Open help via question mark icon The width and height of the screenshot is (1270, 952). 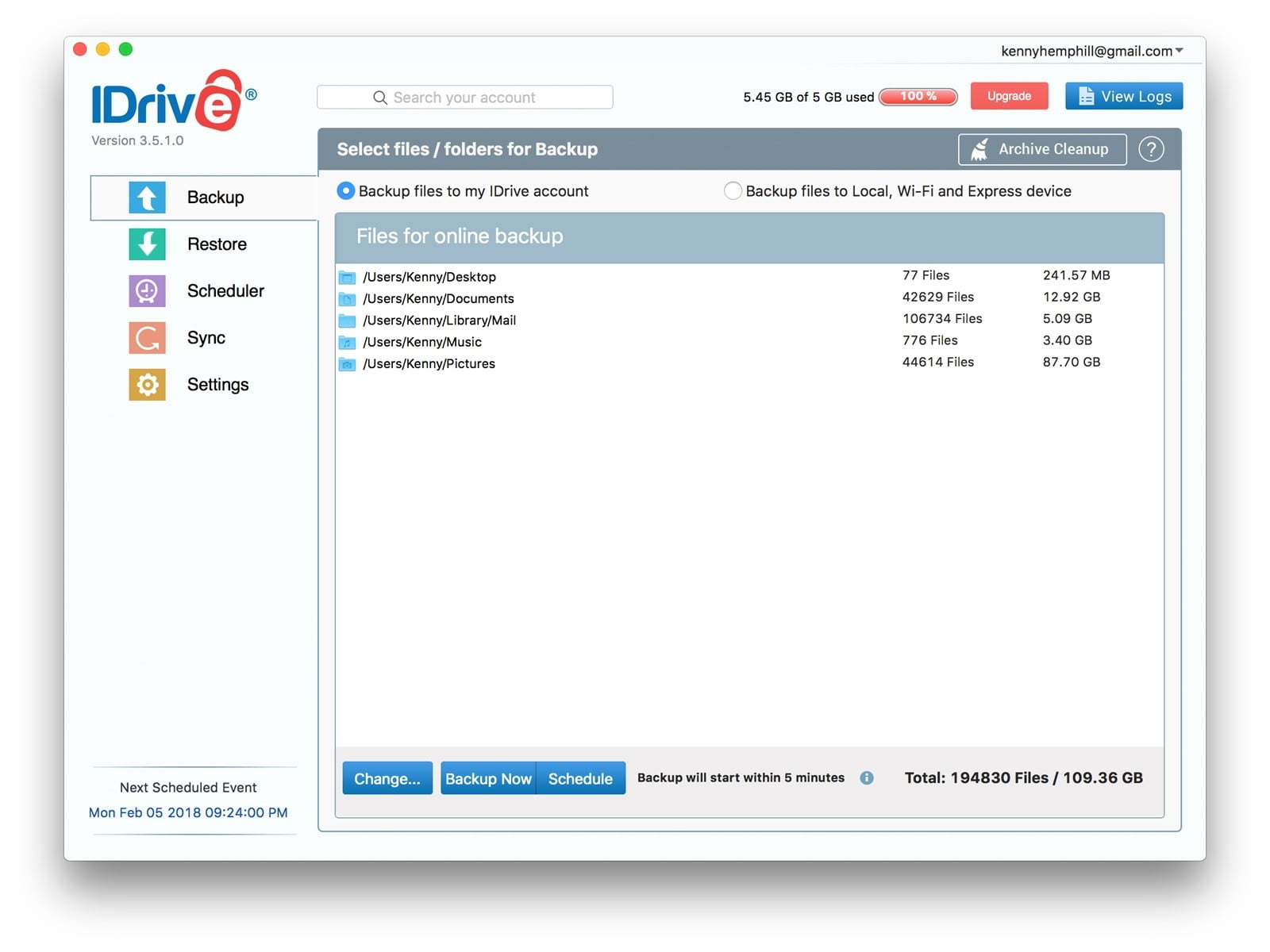click(1151, 149)
